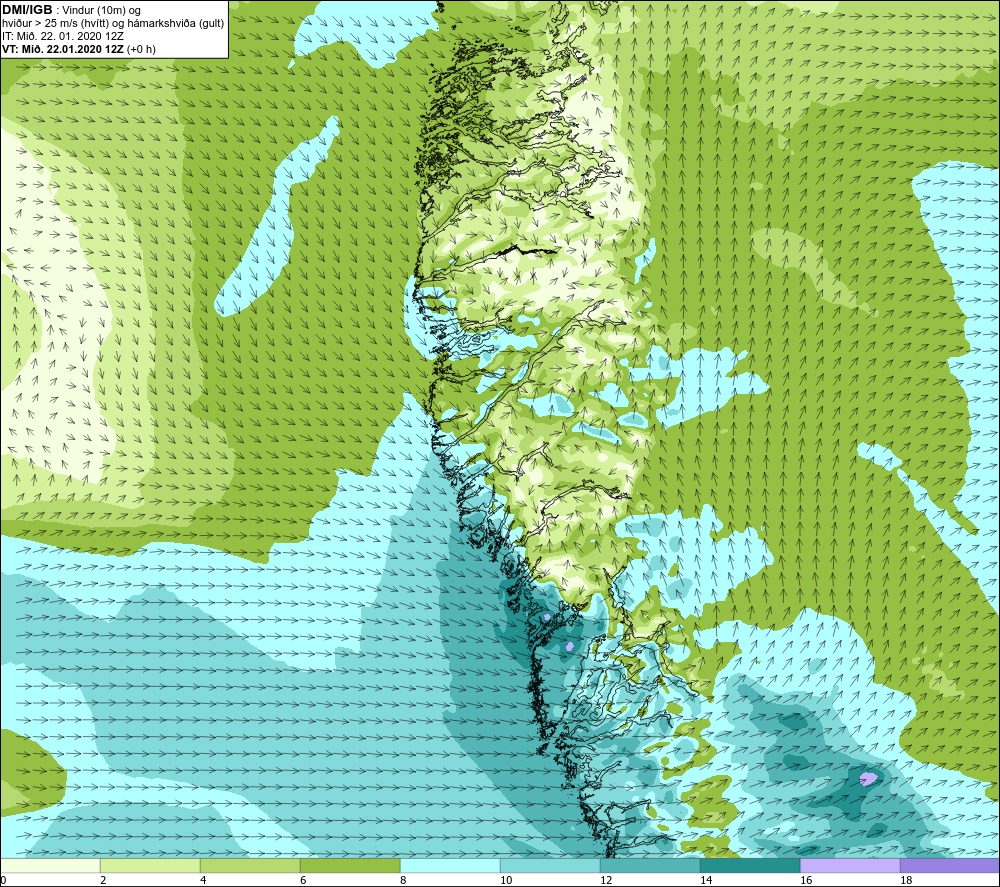The width and height of the screenshot is (1000, 887).
Task: Click the scale label "16"
Action: (806, 881)
